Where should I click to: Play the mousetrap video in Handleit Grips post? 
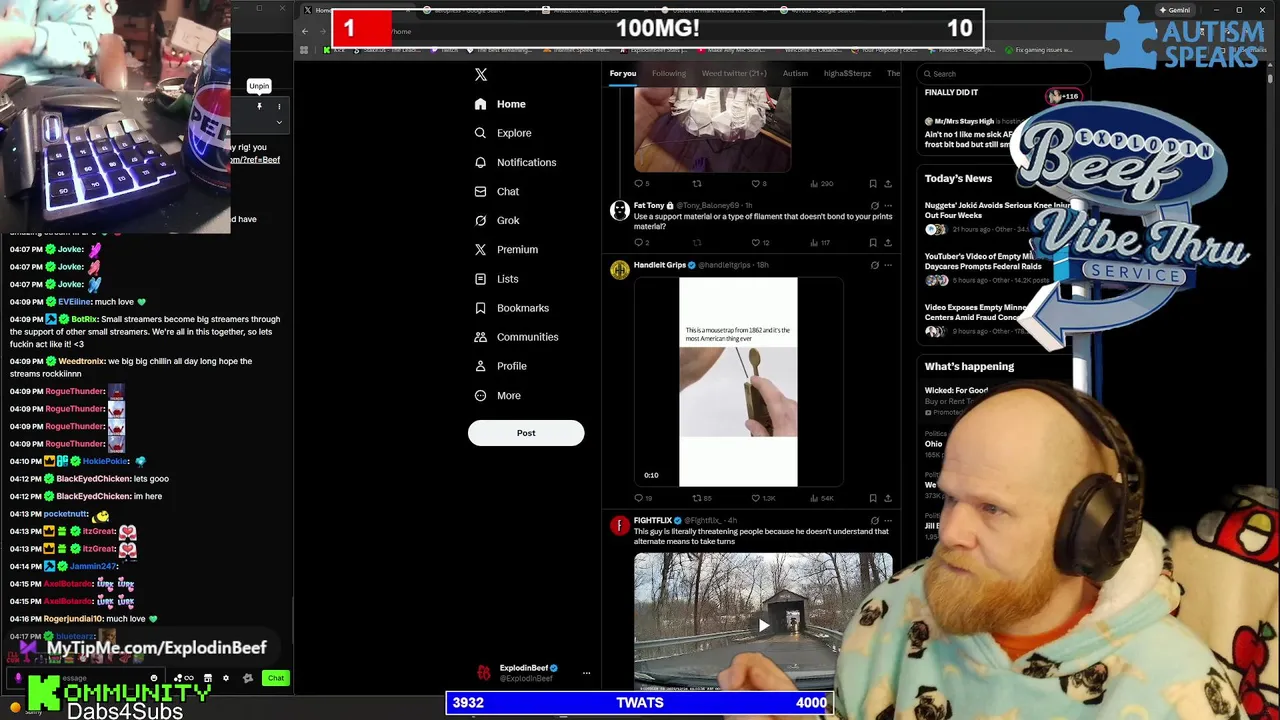(x=738, y=382)
